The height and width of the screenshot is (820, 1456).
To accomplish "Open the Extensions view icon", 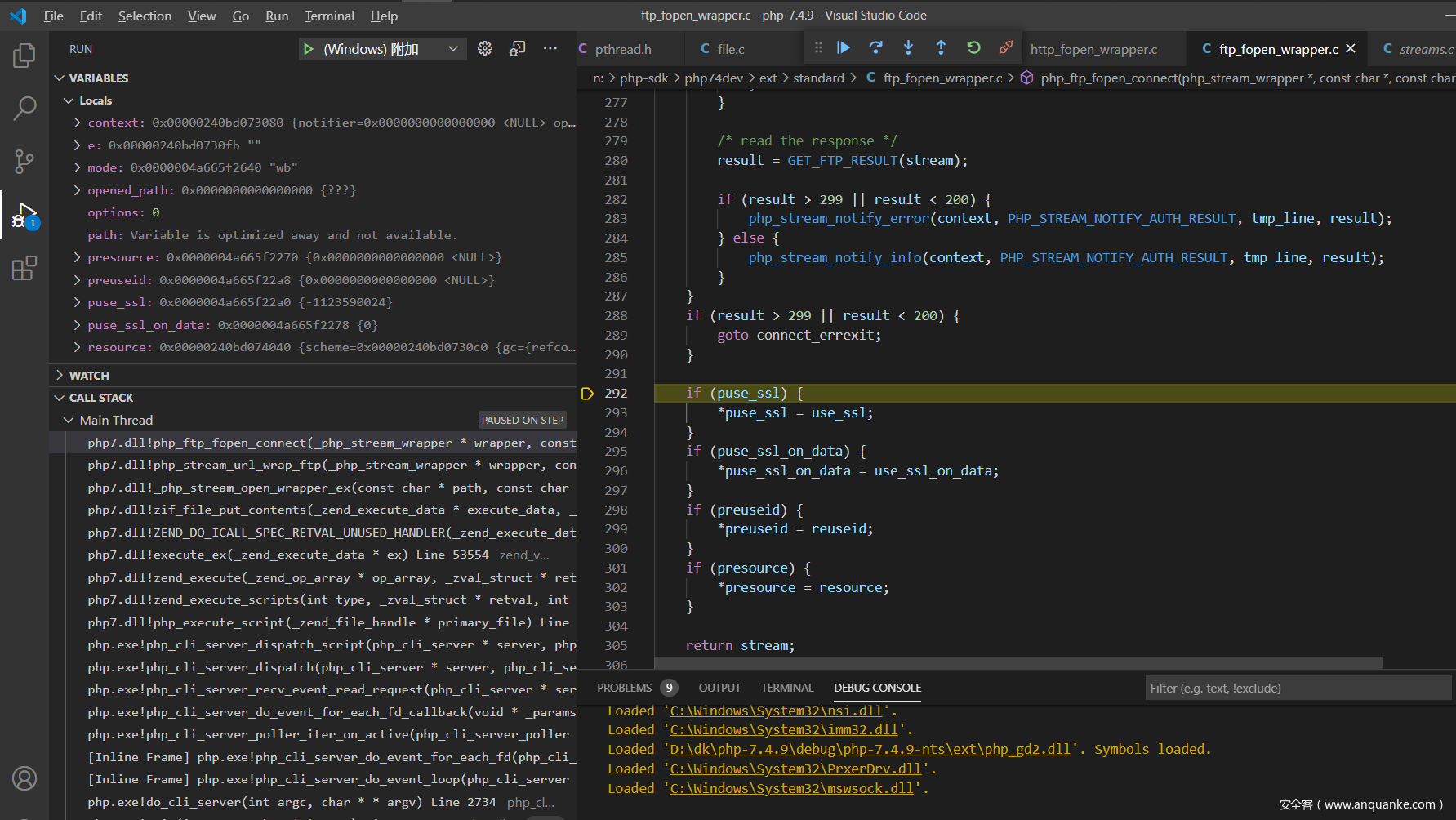I will click(24, 268).
